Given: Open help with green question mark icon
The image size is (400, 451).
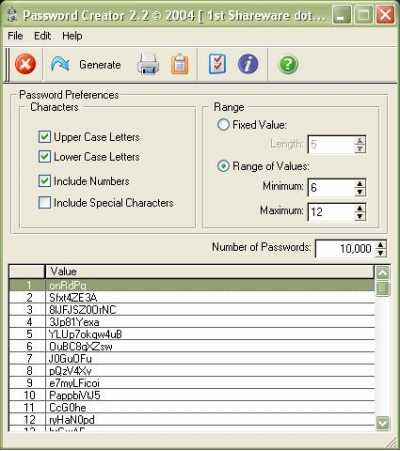Looking at the screenshot, I should [288, 64].
